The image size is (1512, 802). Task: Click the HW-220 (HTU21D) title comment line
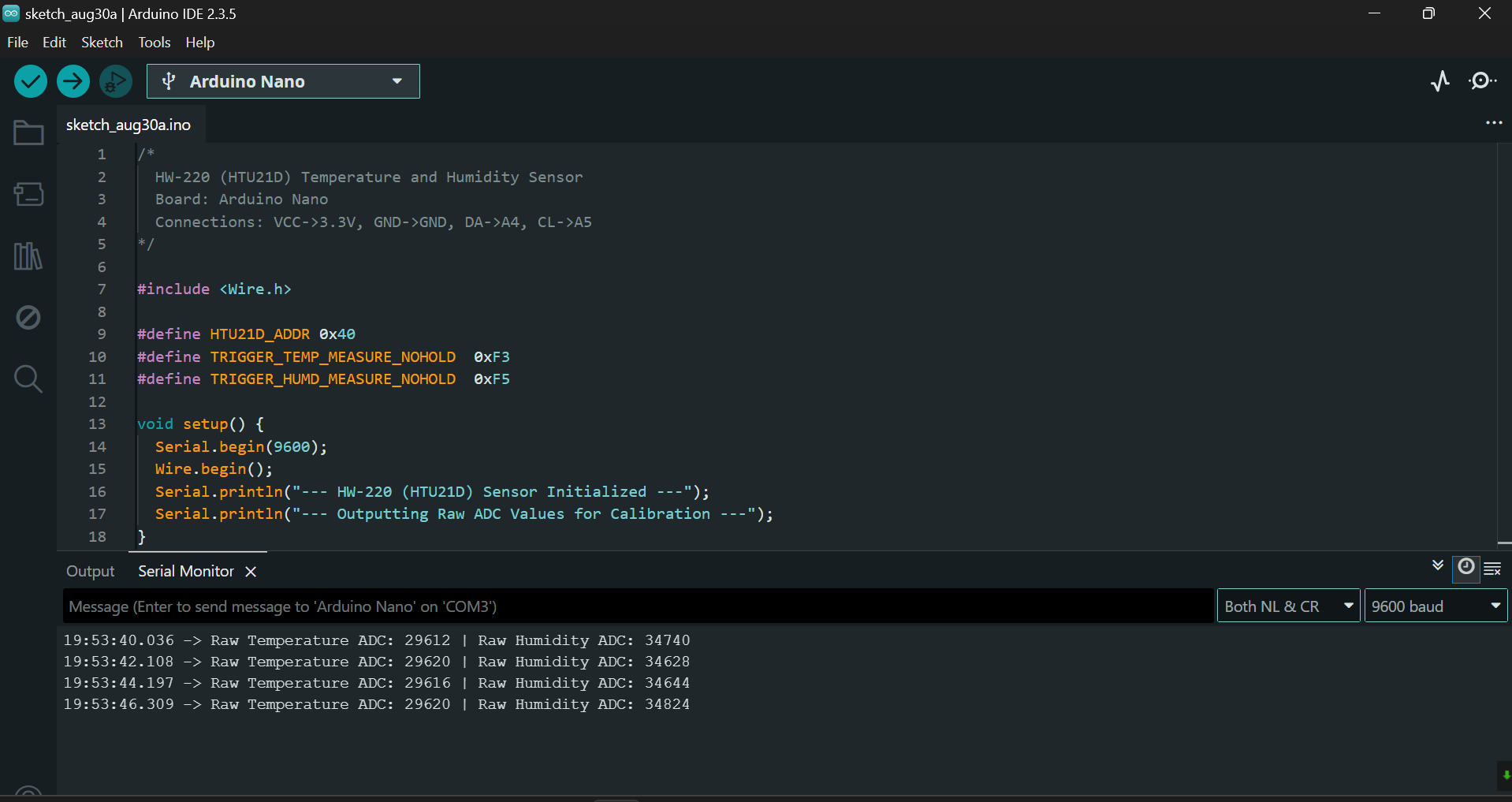click(x=369, y=177)
